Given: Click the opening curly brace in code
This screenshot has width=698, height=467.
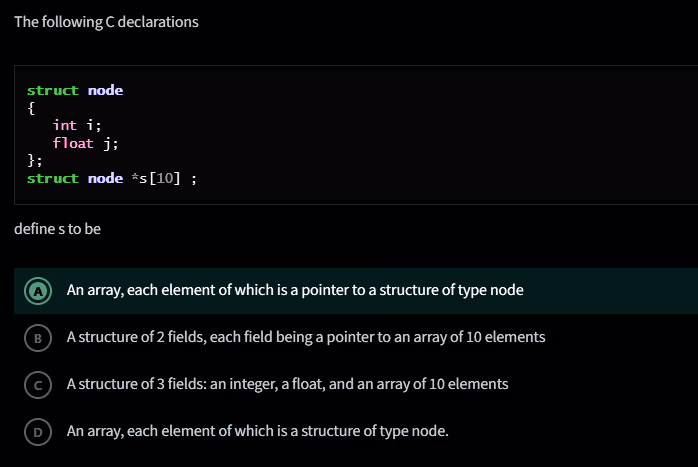Looking at the screenshot, I should pos(31,108).
